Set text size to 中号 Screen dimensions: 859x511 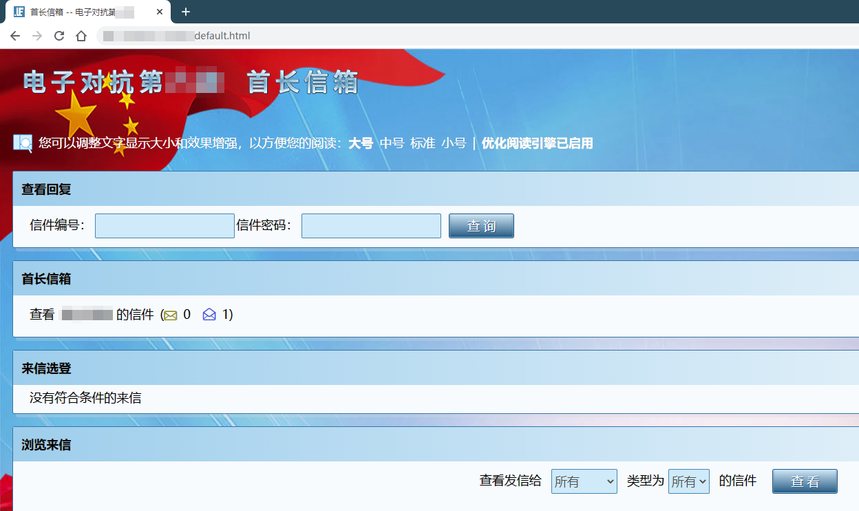pyautogui.click(x=391, y=143)
